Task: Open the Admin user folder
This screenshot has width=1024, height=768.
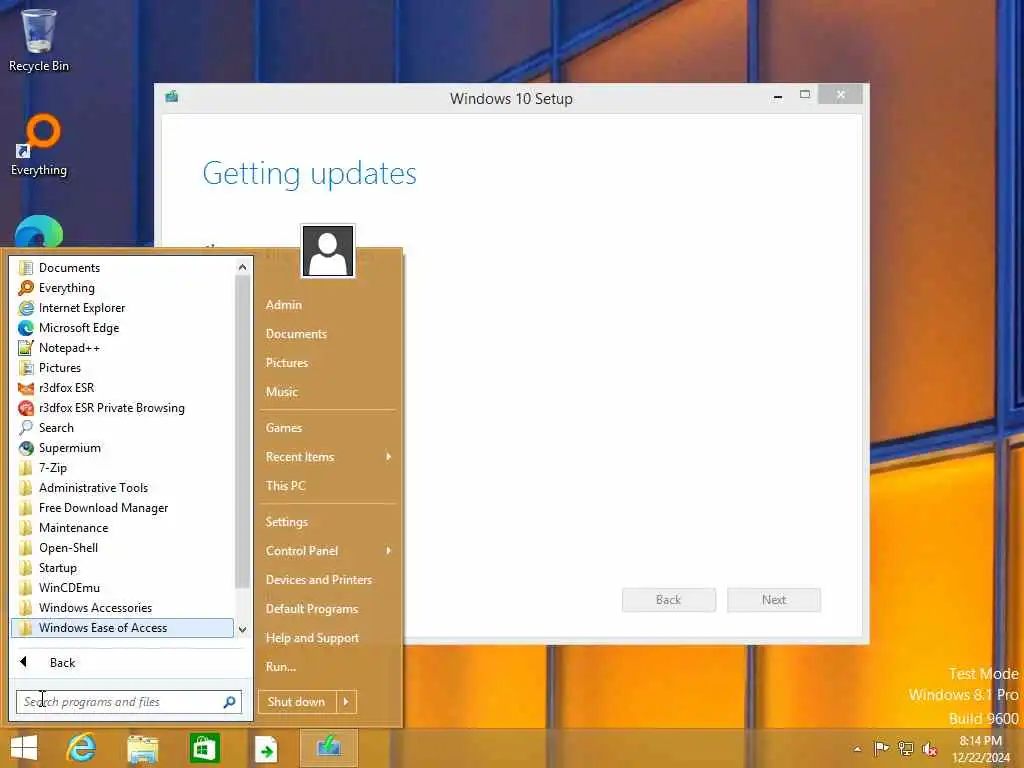Action: (x=328, y=305)
